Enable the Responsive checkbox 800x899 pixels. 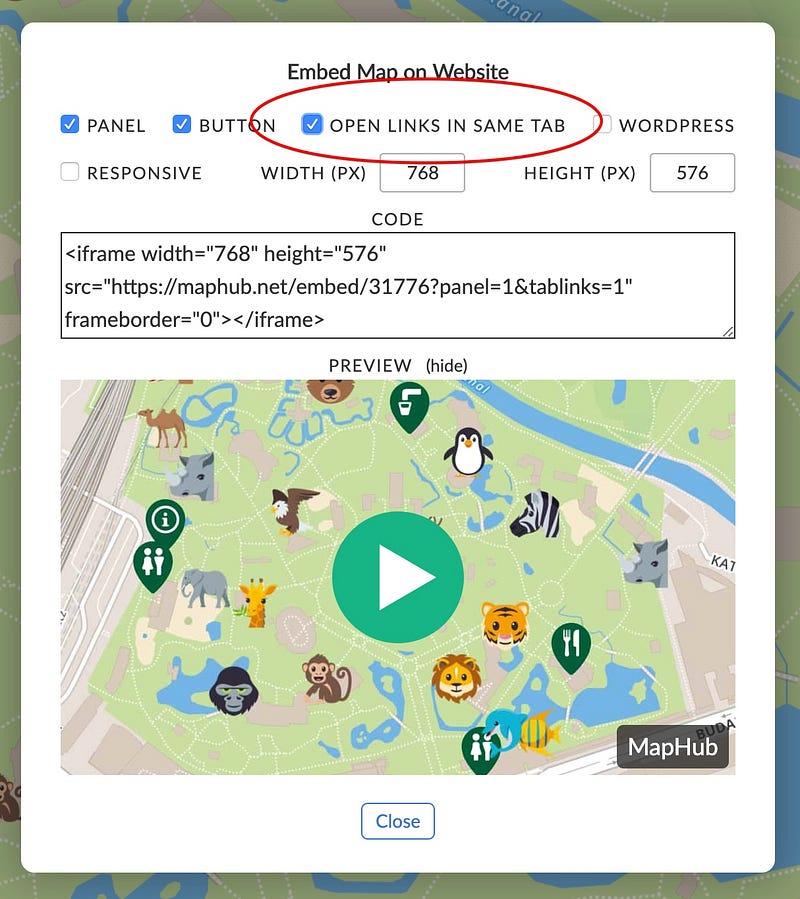click(x=69, y=172)
